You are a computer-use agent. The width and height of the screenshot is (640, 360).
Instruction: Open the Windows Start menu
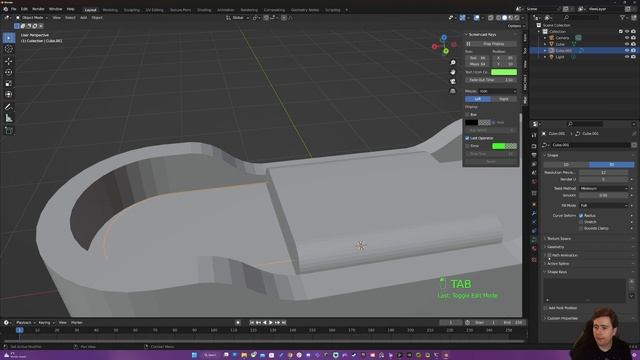[x=194, y=355]
